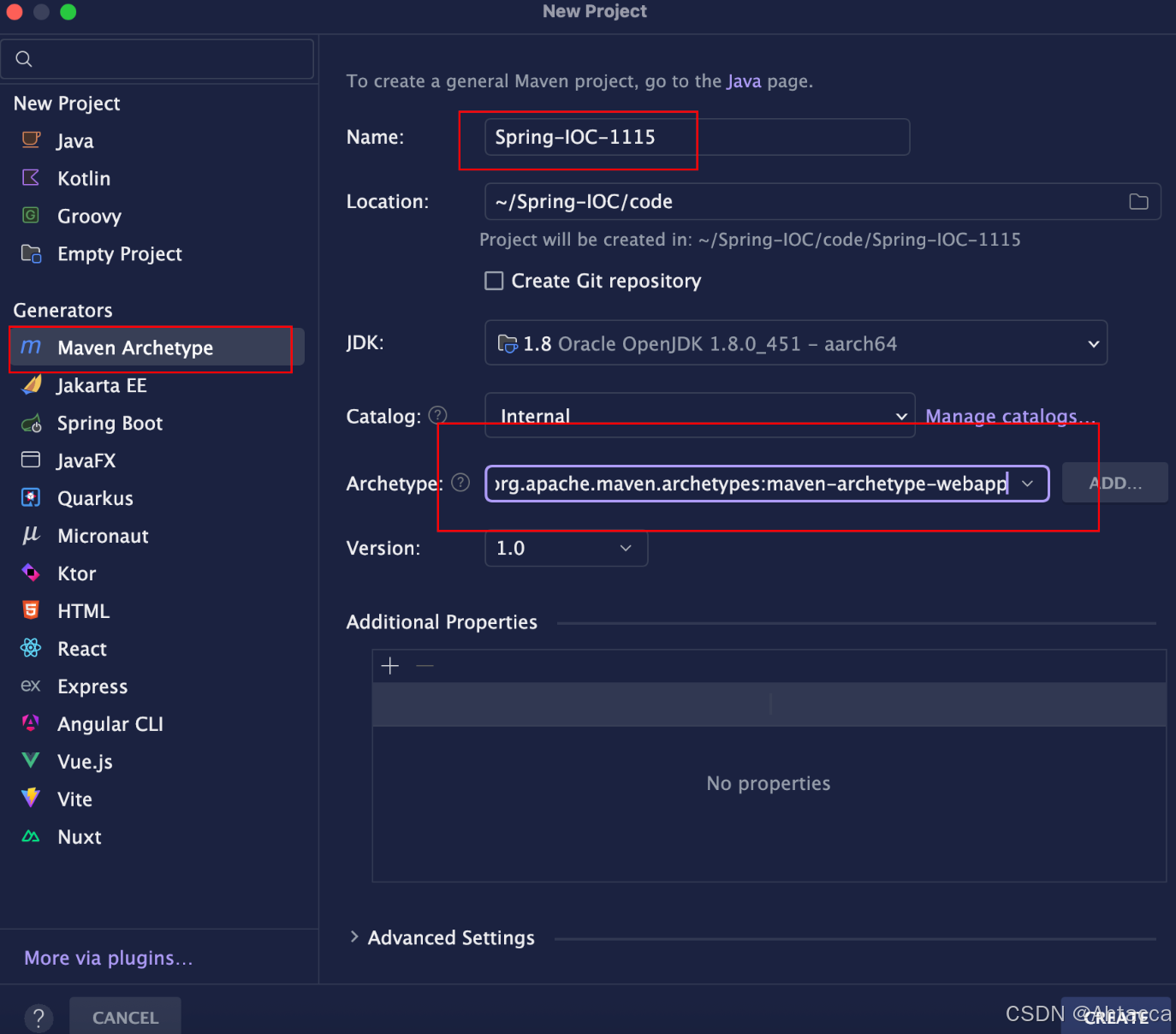Expand the Archetype combo box arrow
1176x1034 pixels.
tap(1028, 484)
